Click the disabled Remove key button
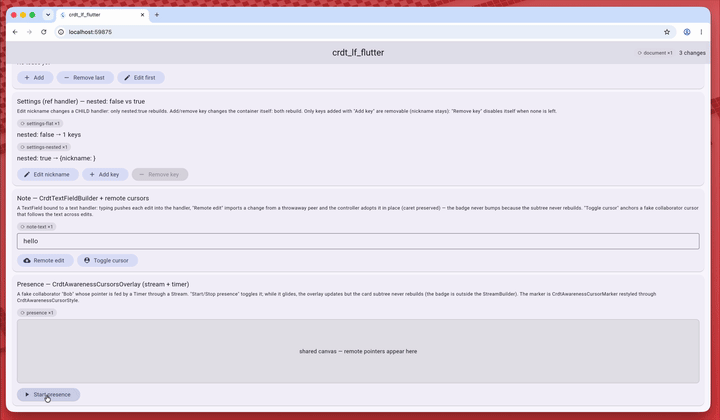The image size is (720, 420). [160, 174]
